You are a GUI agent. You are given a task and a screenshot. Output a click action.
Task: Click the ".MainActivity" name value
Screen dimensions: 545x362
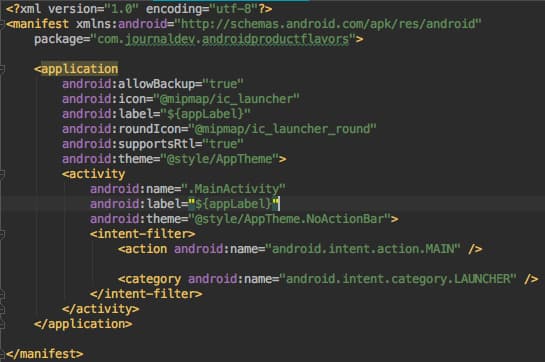pyautogui.click(x=233, y=189)
